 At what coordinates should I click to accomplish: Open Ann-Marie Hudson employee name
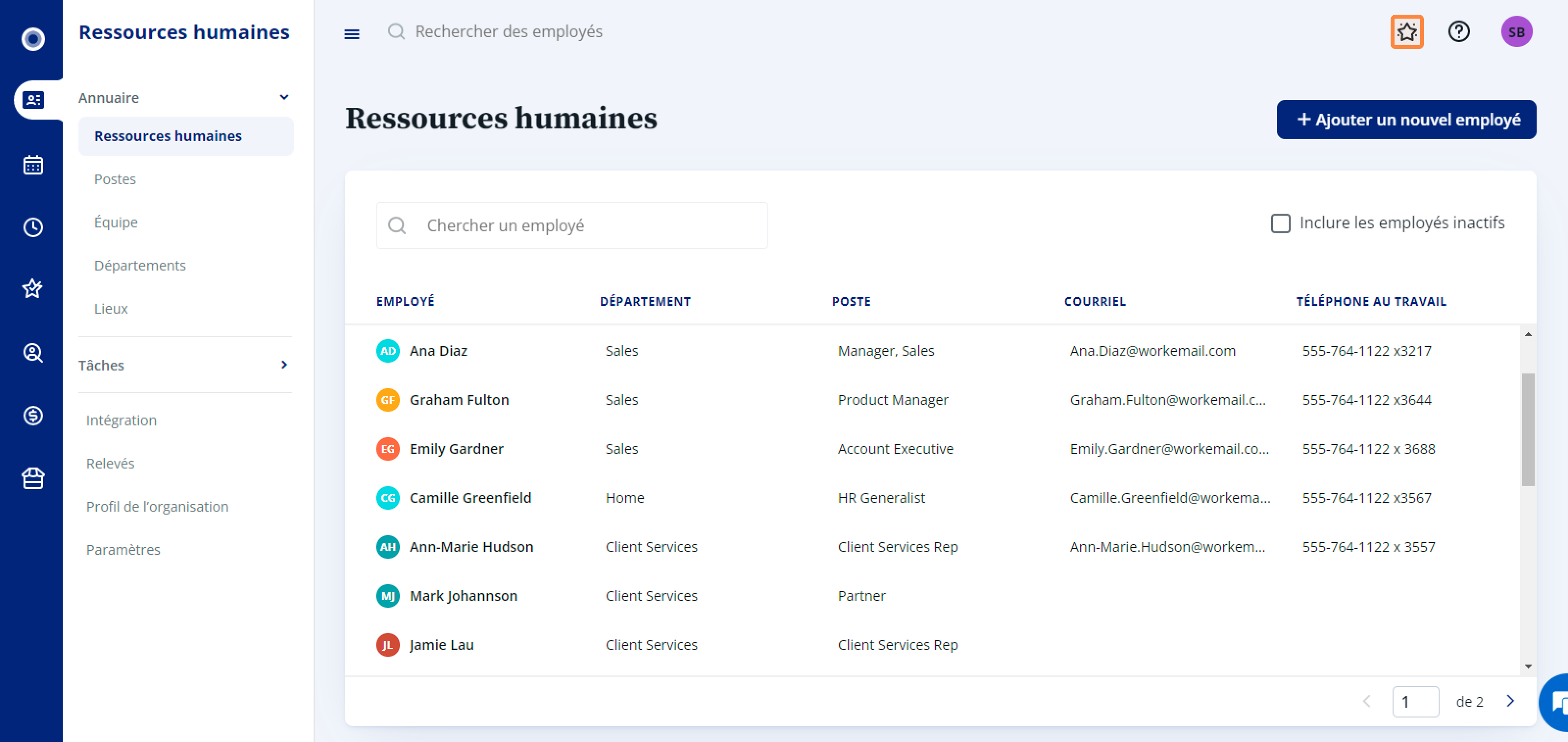471,546
